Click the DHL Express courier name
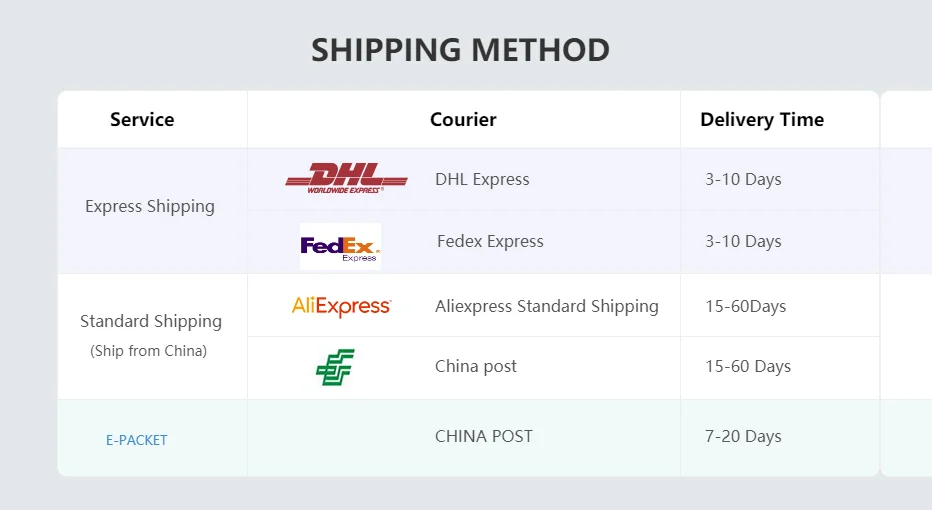Image resolution: width=932 pixels, height=510 pixels. (482, 180)
